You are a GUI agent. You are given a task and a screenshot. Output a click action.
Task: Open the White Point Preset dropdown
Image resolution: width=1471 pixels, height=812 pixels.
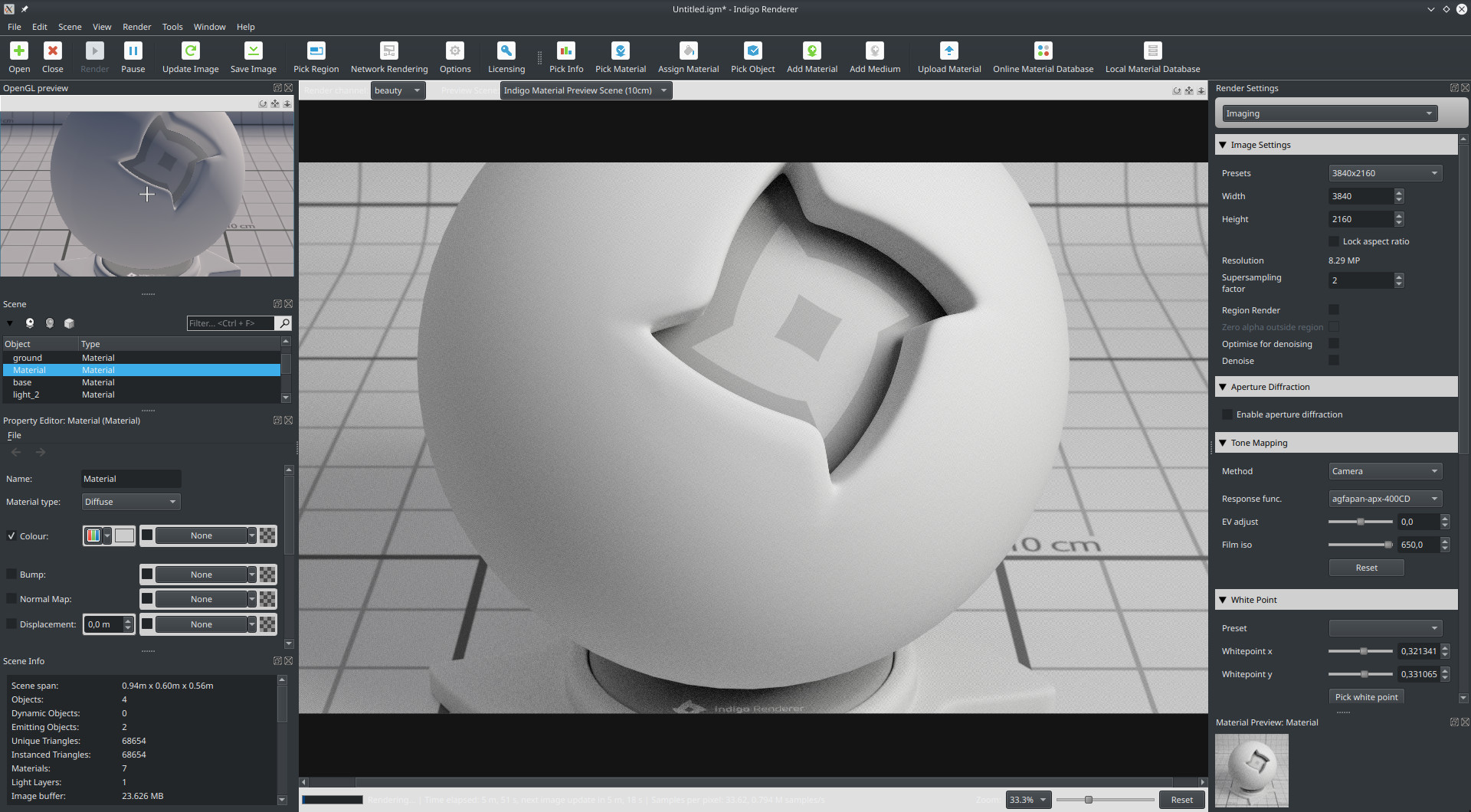tap(1385, 628)
